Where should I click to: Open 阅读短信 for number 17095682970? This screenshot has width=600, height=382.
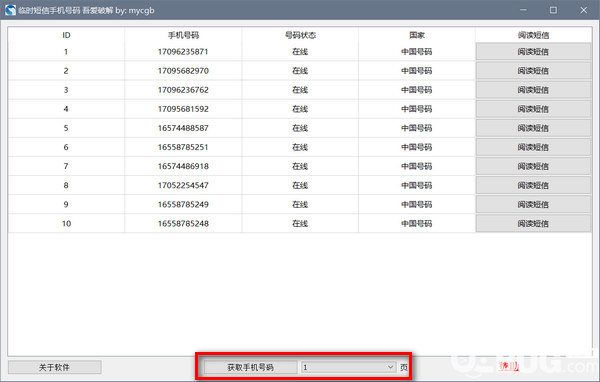533,71
